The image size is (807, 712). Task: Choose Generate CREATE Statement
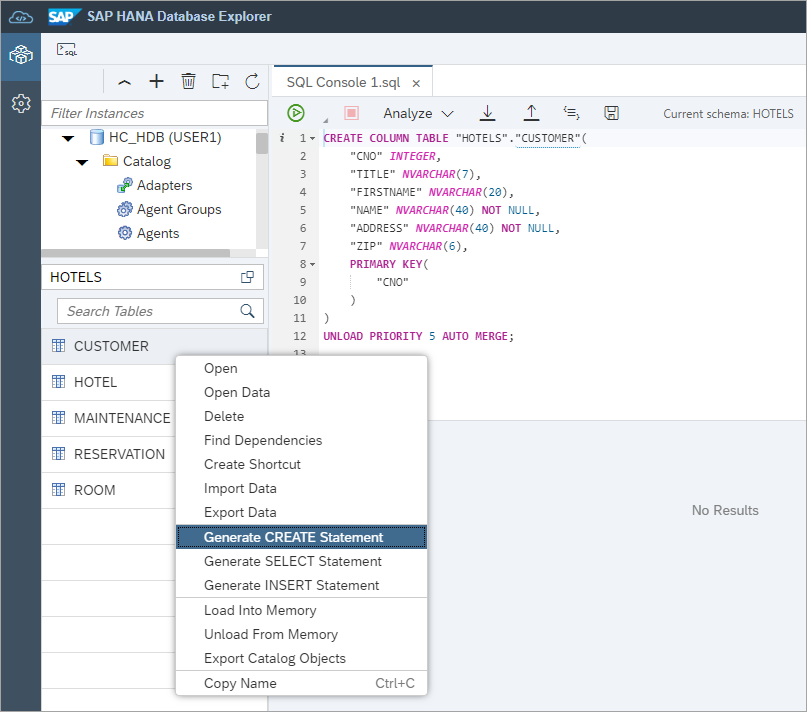pos(301,537)
